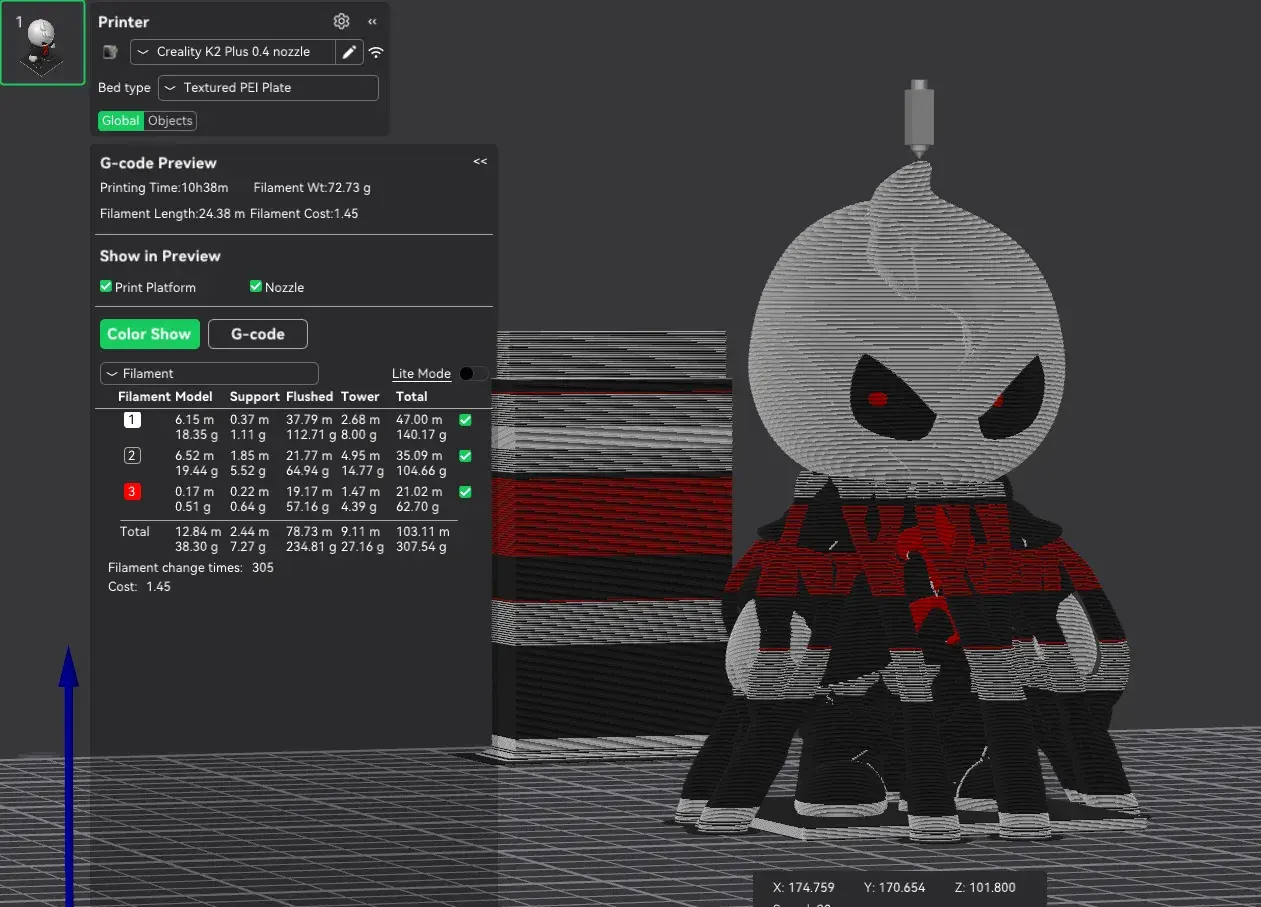Click the X: 174.759 coordinate readout
The width and height of the screenshot is (1261, 907).
[x=804, y=888]
